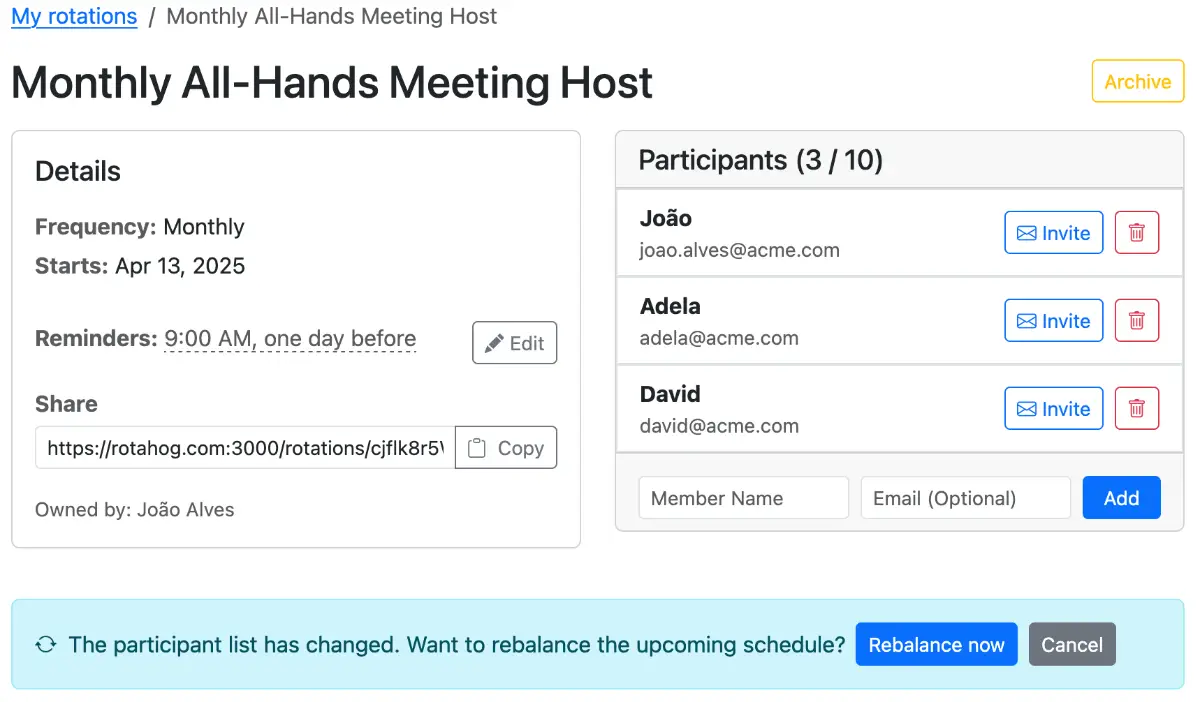Focus the Email (Optional) field
The image size is (1200, 702).
[x=965, y=498]
